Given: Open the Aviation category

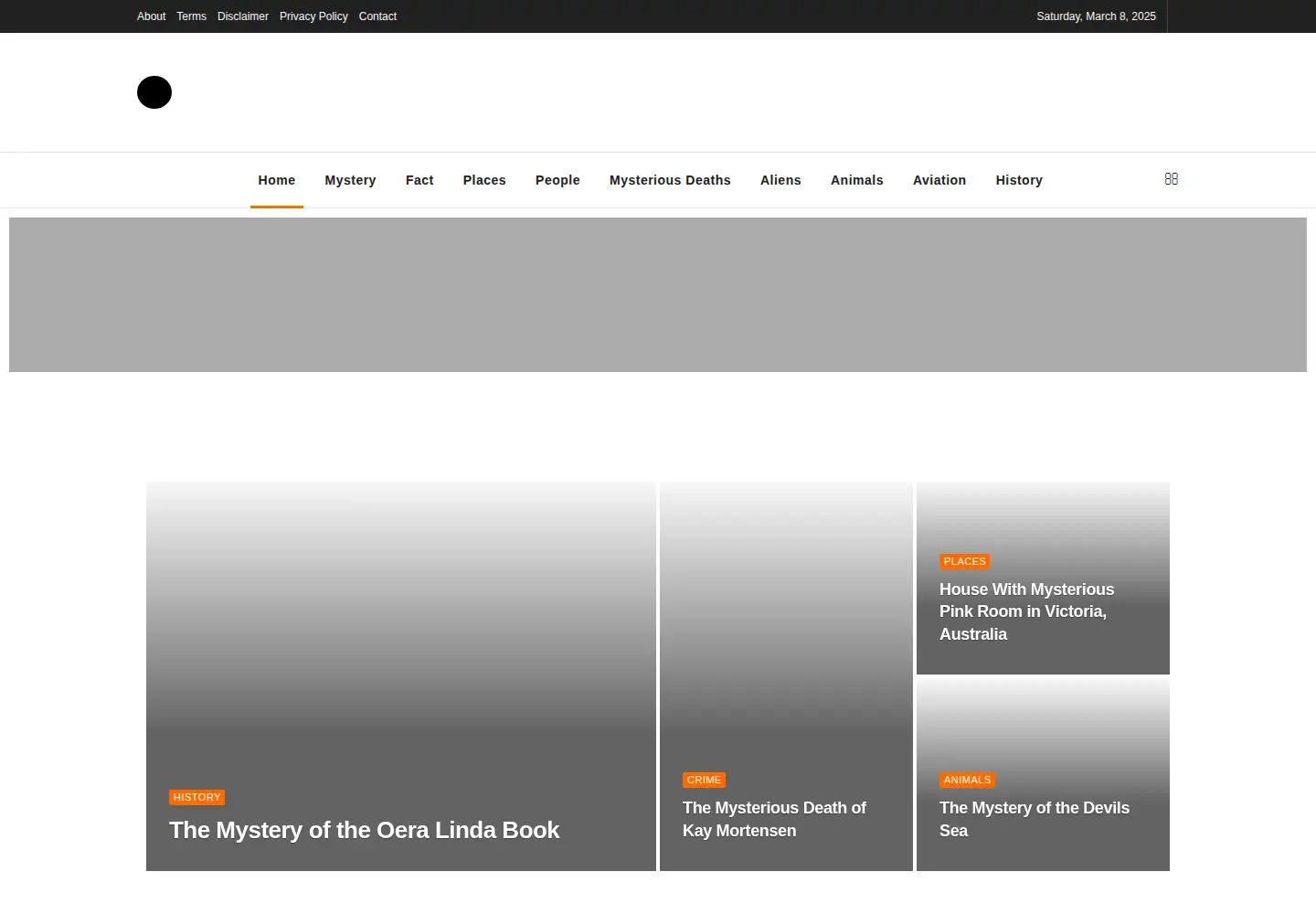Looking at the screenshot, I should [x=939, y=180].
